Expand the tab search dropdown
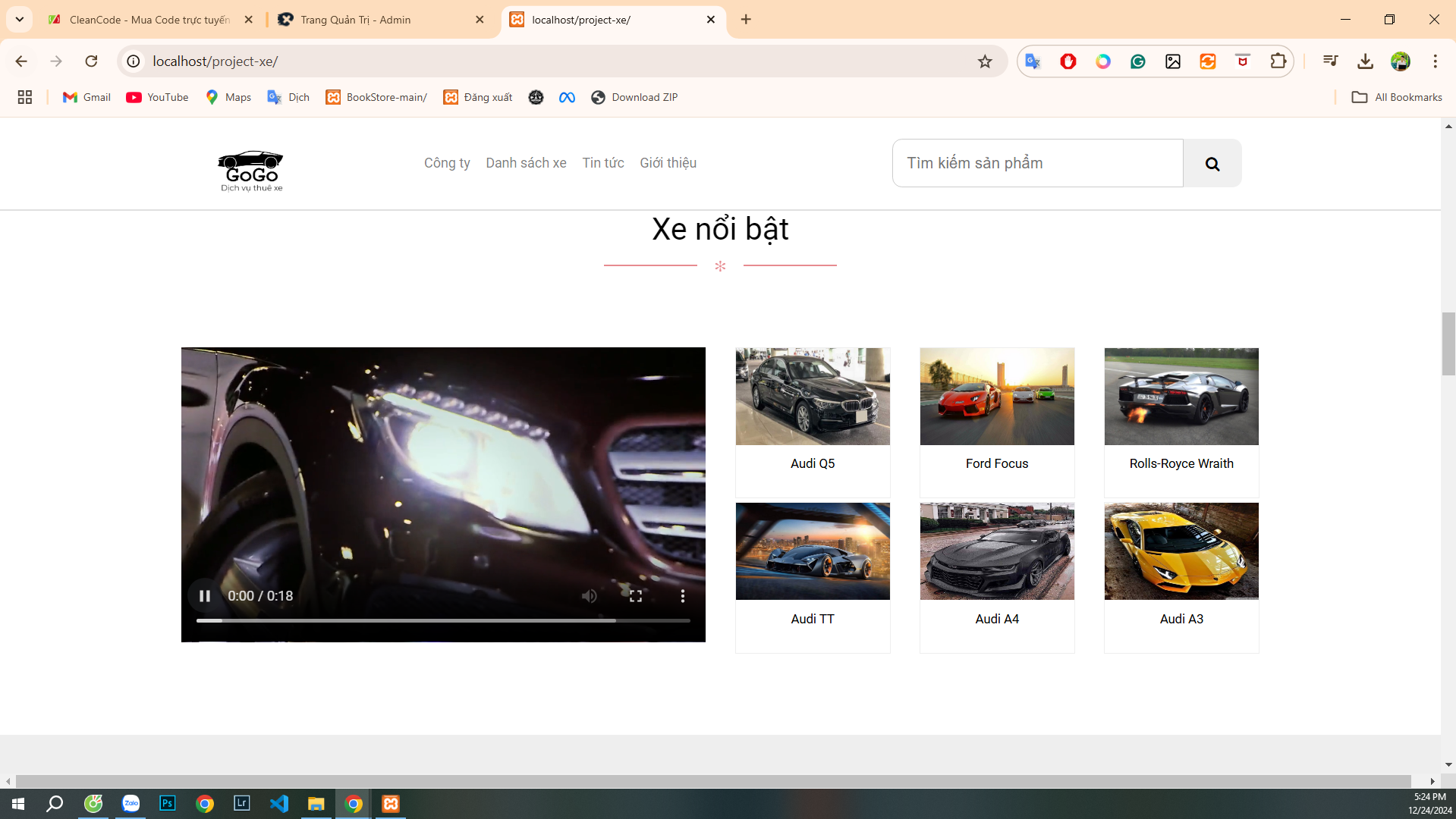 pyautogui.click(x=20, y=20)
